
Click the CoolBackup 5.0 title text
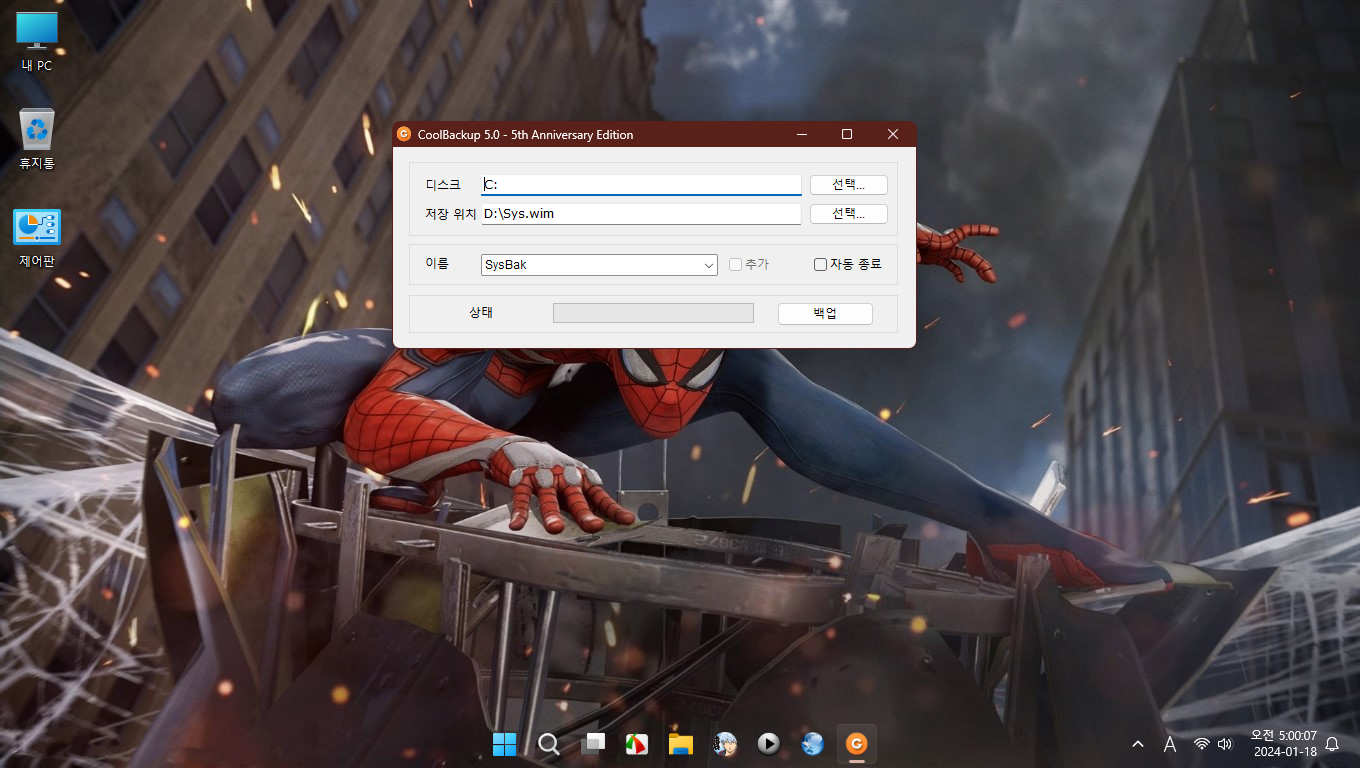click(525, 134)
